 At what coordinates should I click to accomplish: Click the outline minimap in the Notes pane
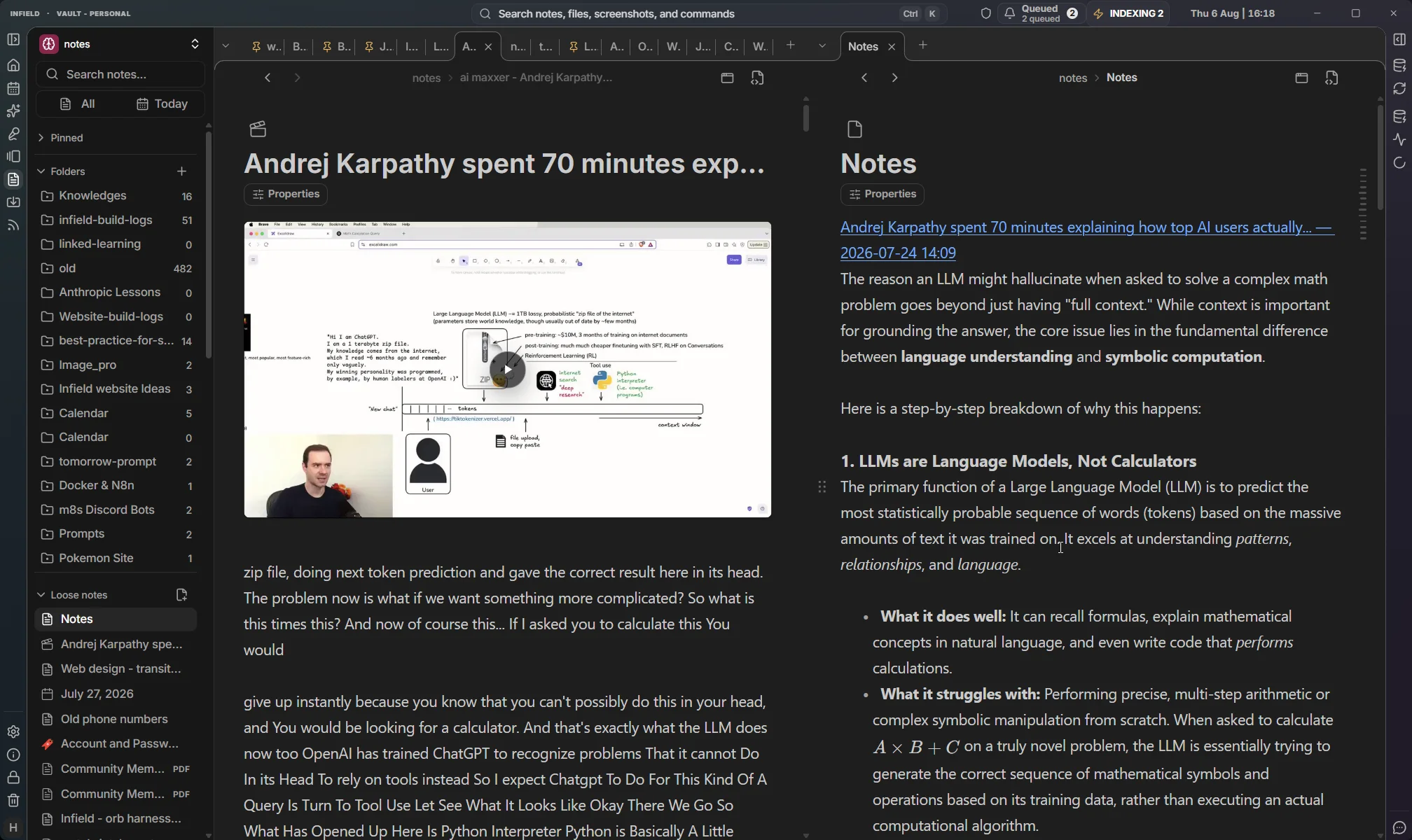coord(1362,204)
